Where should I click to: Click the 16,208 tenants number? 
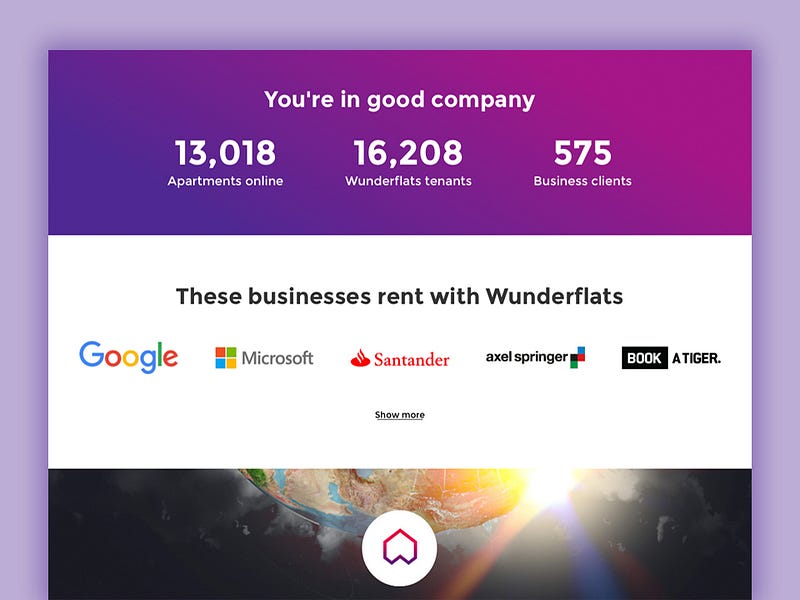tap(408, 153)
